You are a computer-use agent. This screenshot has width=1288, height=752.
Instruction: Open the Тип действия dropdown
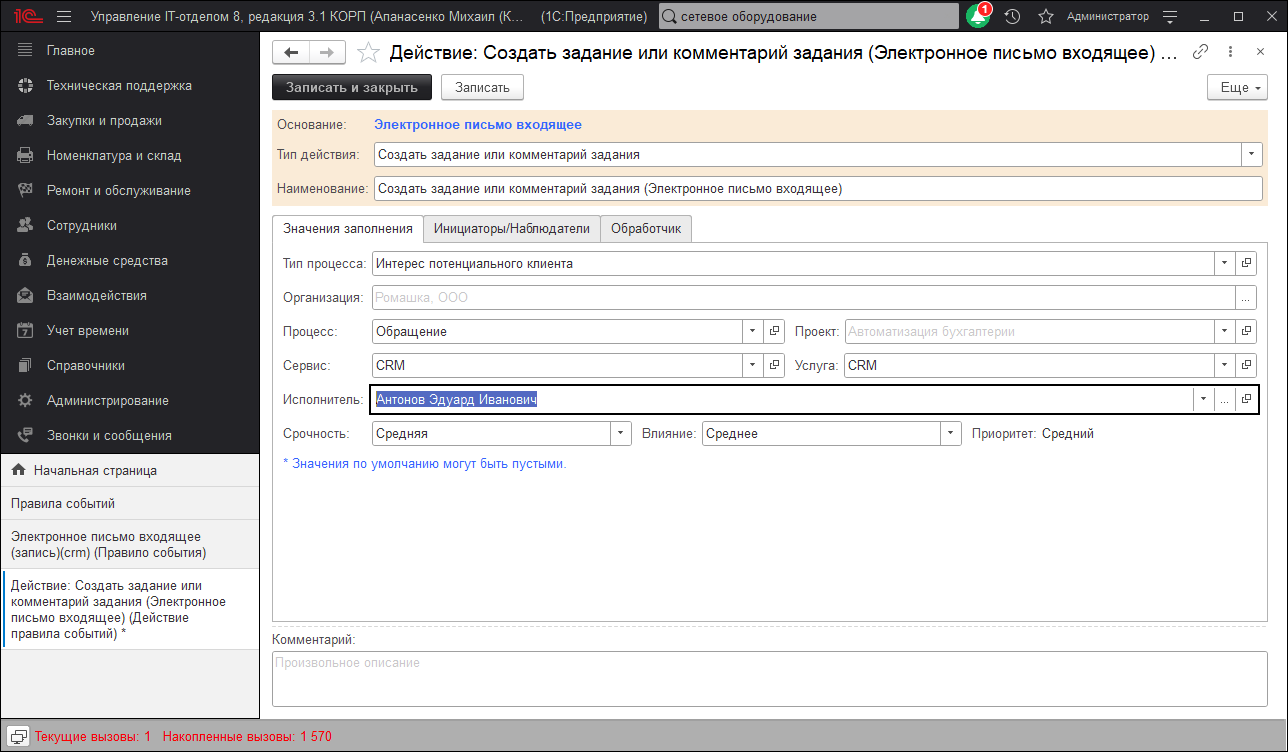1251,155
